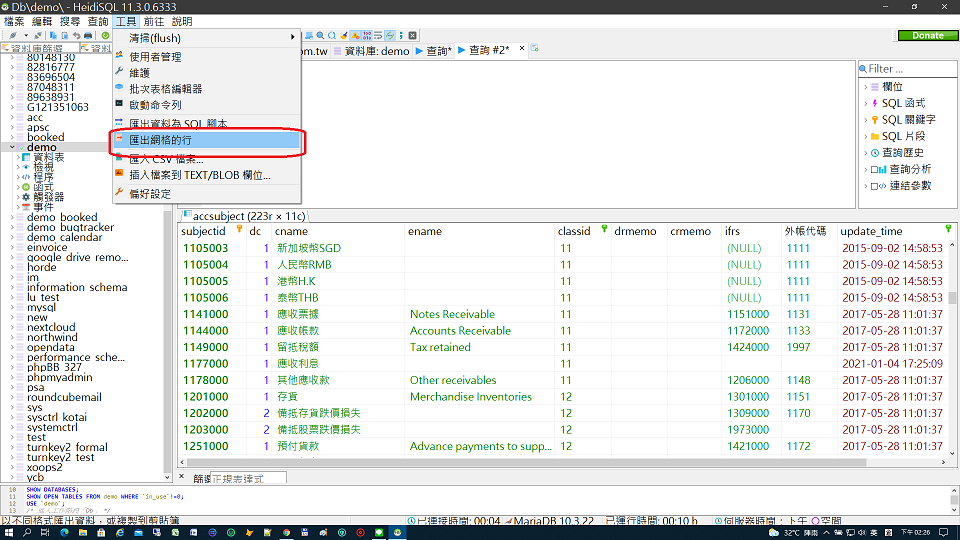Select the 函式 item under demo
The width and height of the screenshot is (960, 540).
43,187
